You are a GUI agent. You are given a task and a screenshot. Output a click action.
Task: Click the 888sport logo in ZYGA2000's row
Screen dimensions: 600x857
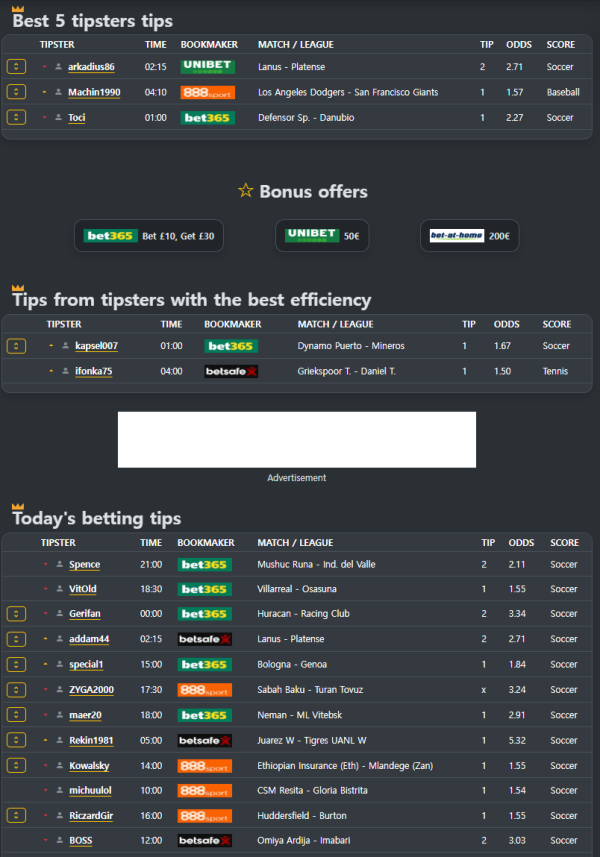pyautogui.click(x=204, y=690)
